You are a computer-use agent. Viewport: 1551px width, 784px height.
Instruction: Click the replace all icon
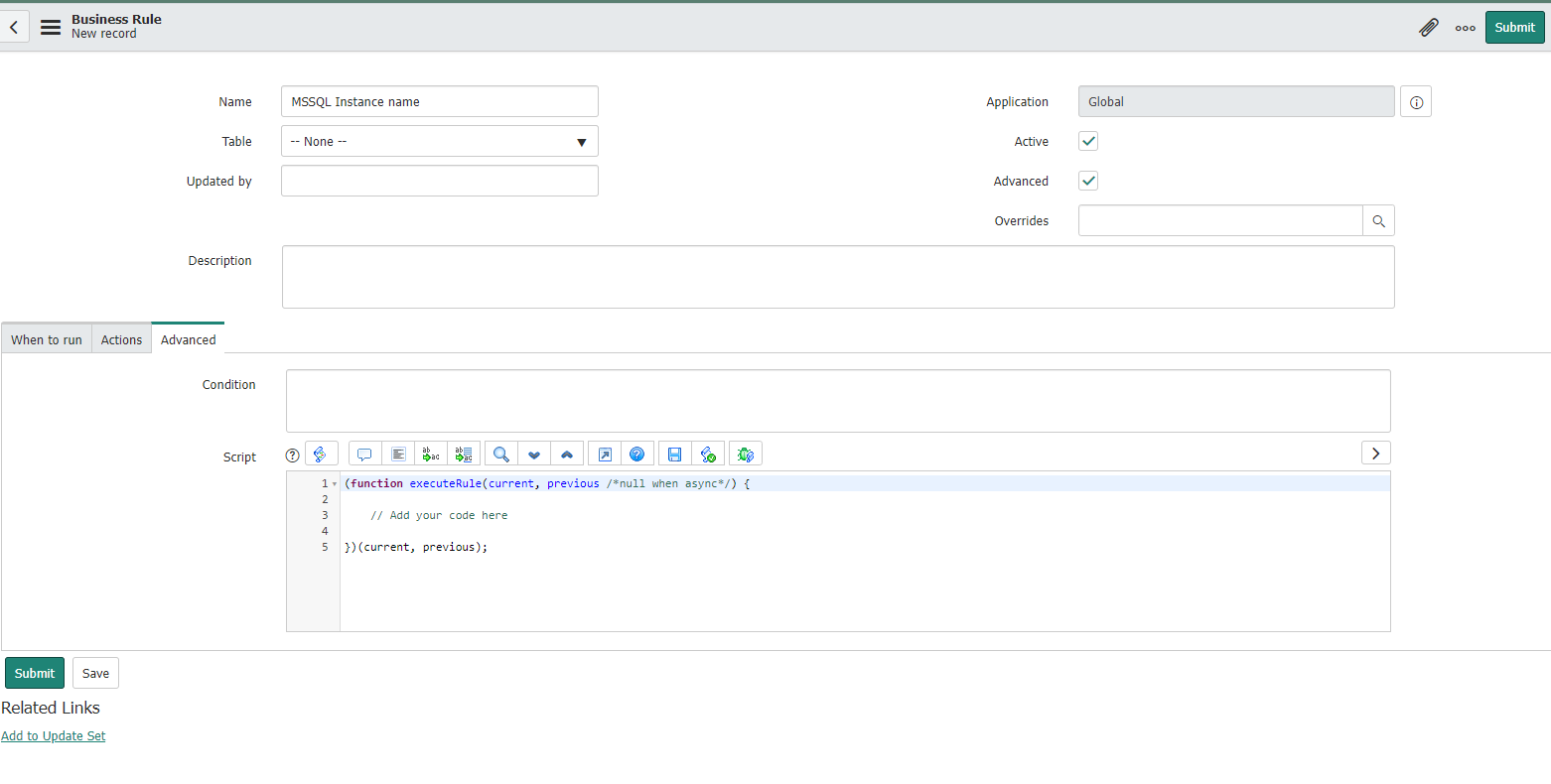tap(464, 455)
